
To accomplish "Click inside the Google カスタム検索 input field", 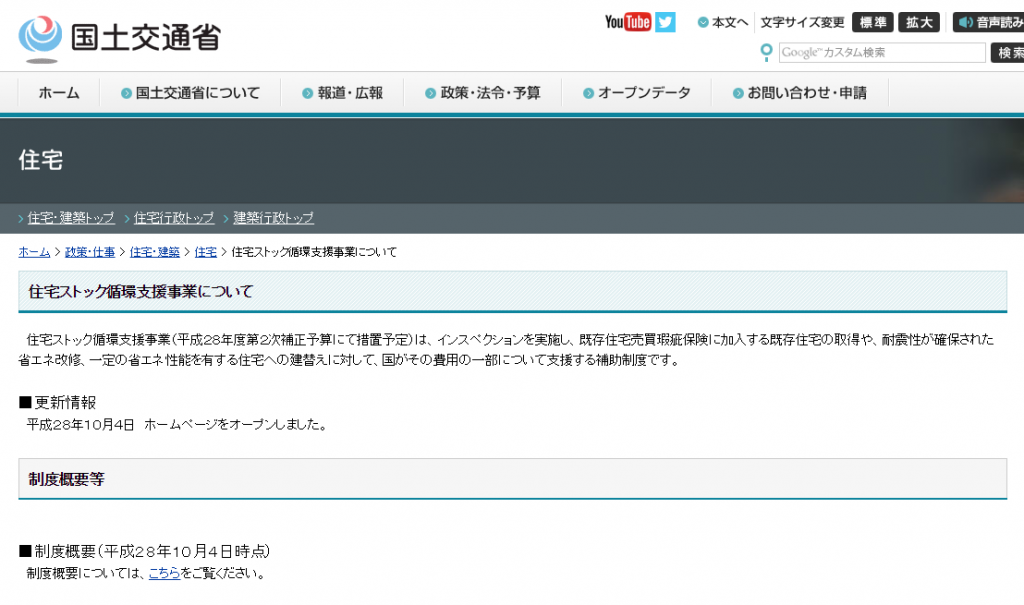I will (x=884, y=52).
